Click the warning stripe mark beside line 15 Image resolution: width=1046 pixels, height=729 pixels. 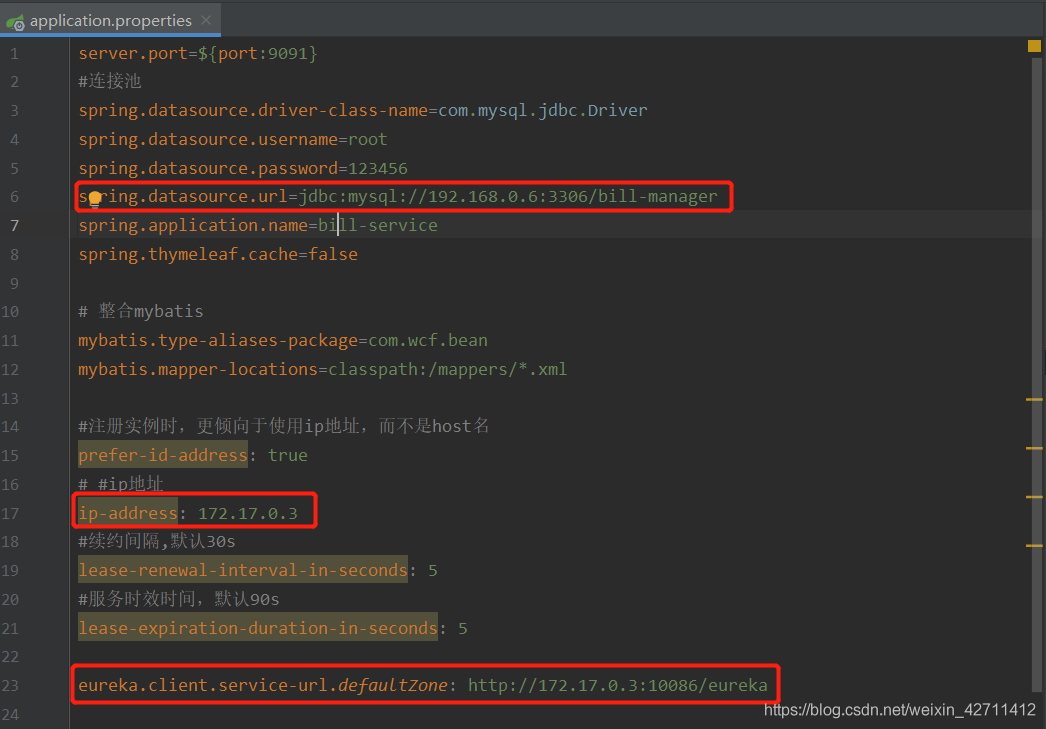click(x=1034, y=448)
